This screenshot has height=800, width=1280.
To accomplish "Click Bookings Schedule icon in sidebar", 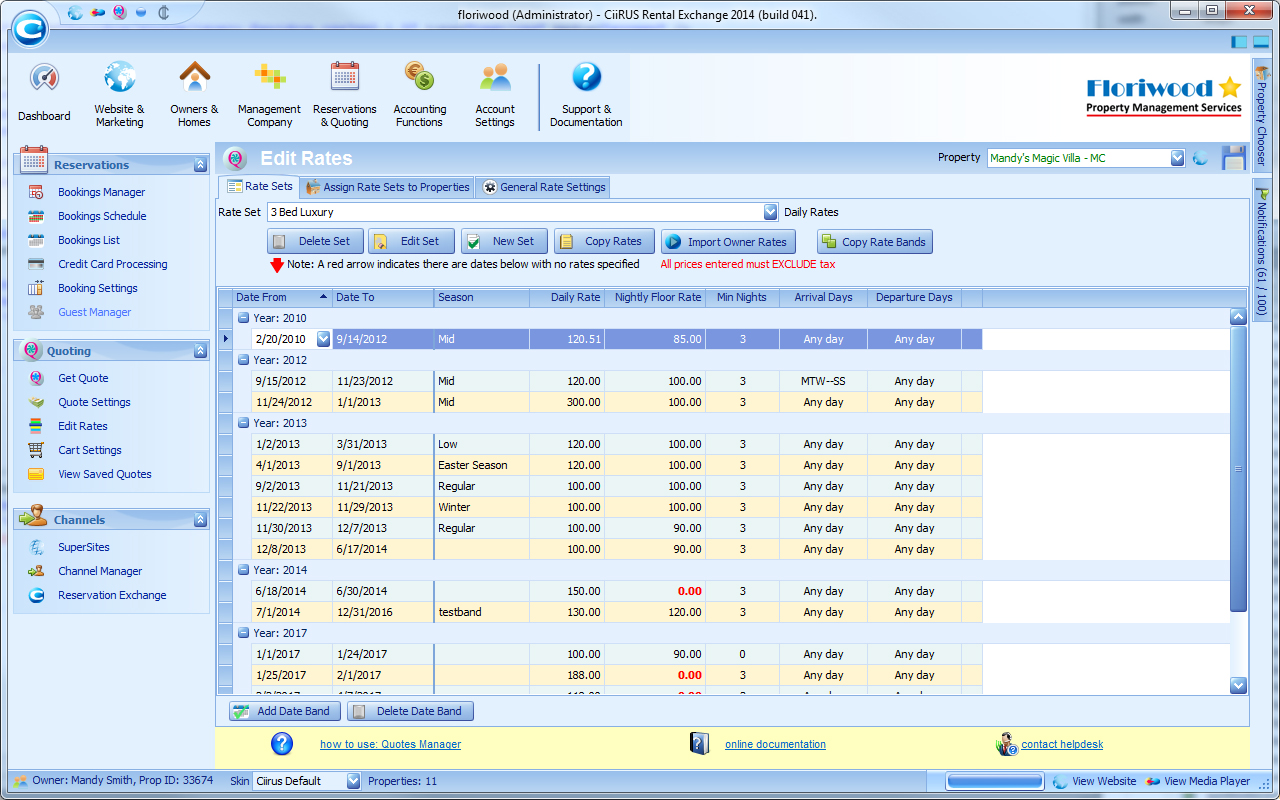I will (x=36, y=216).
